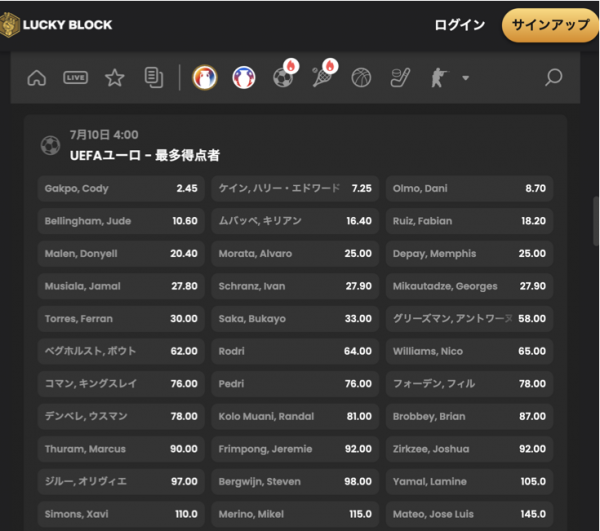Expand the more sports dropdown arrow

pos(465,78)
